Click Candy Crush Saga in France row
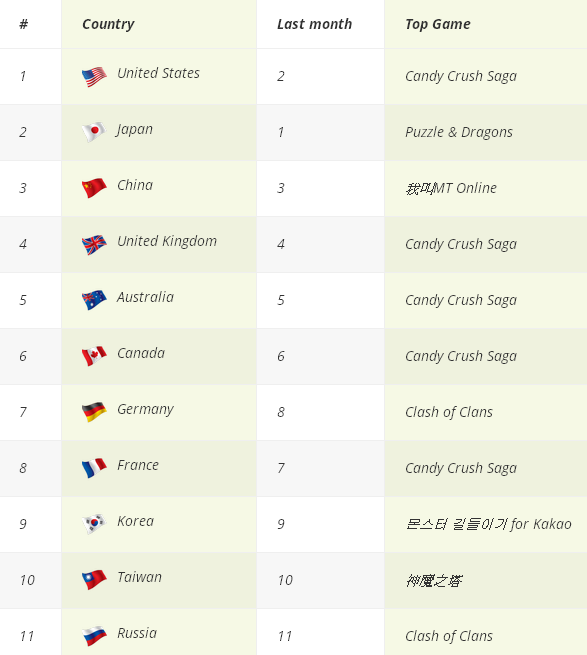This screenshot has height=655, width=587. pyautogui.click(x=461, y=468)
